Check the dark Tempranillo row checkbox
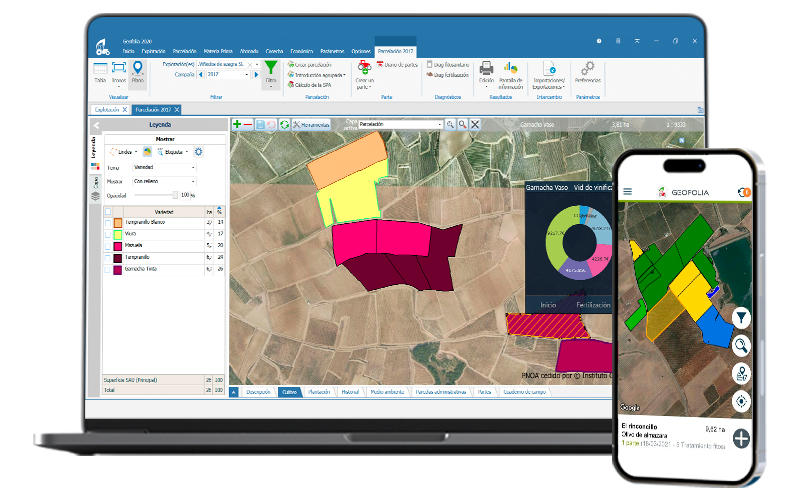The image size is (800, 500). [108, 258]
